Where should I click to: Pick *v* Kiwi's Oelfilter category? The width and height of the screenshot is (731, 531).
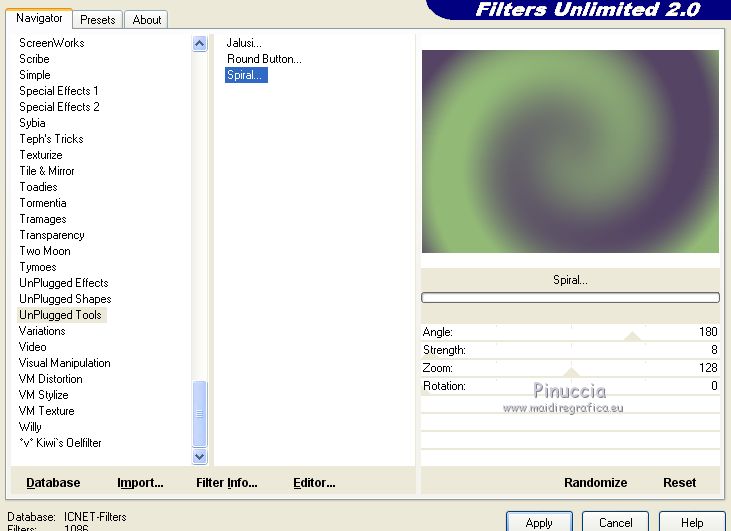(x=60, y=443)
